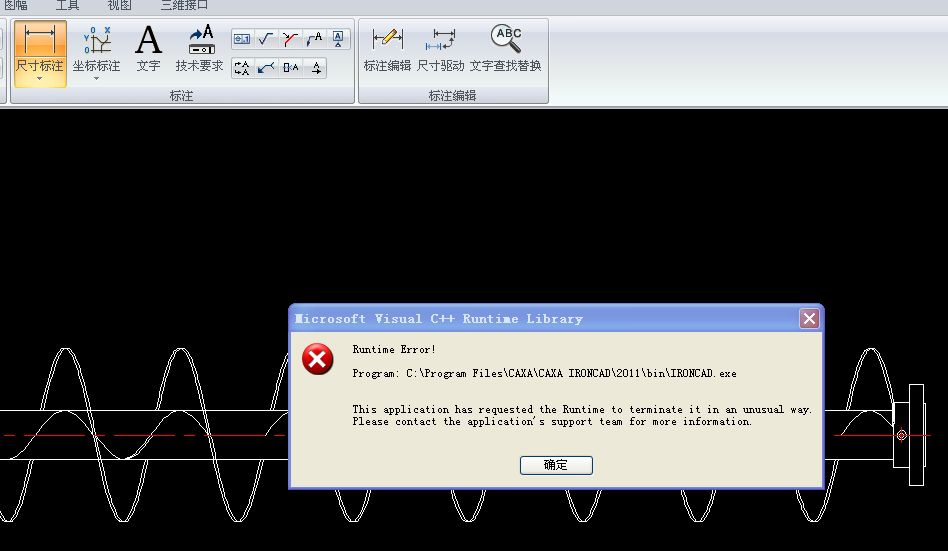Click the red error icon in dialog

click(317, 359)
